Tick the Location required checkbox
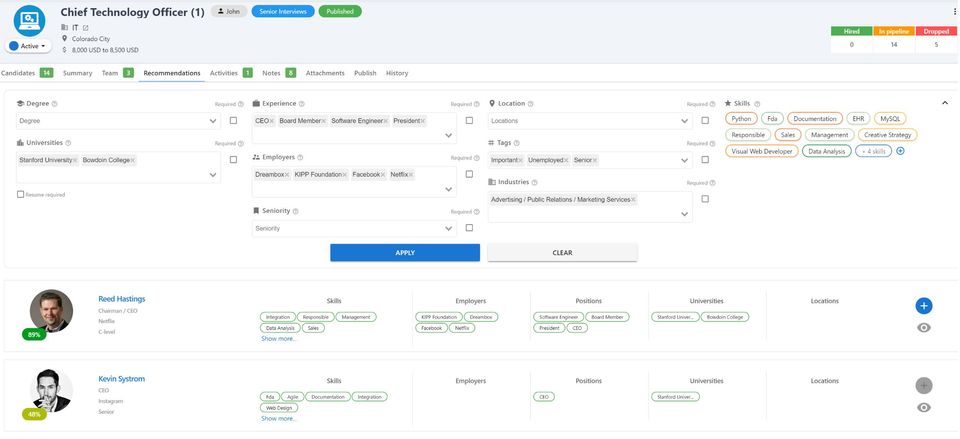The height and width of the screenshot is (439, 960). (x=705, y=121)
